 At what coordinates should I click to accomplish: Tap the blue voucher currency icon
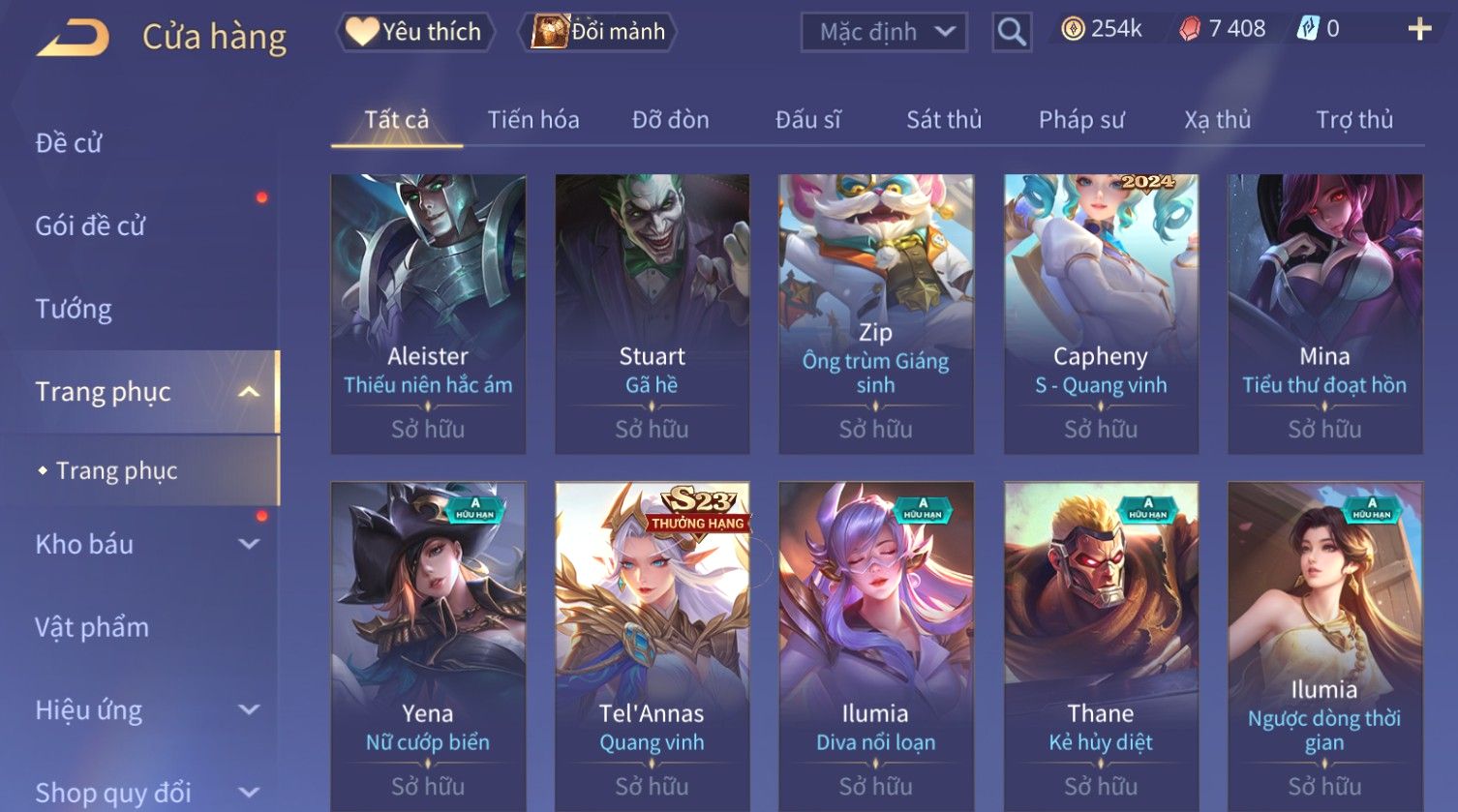[1307, 29]
